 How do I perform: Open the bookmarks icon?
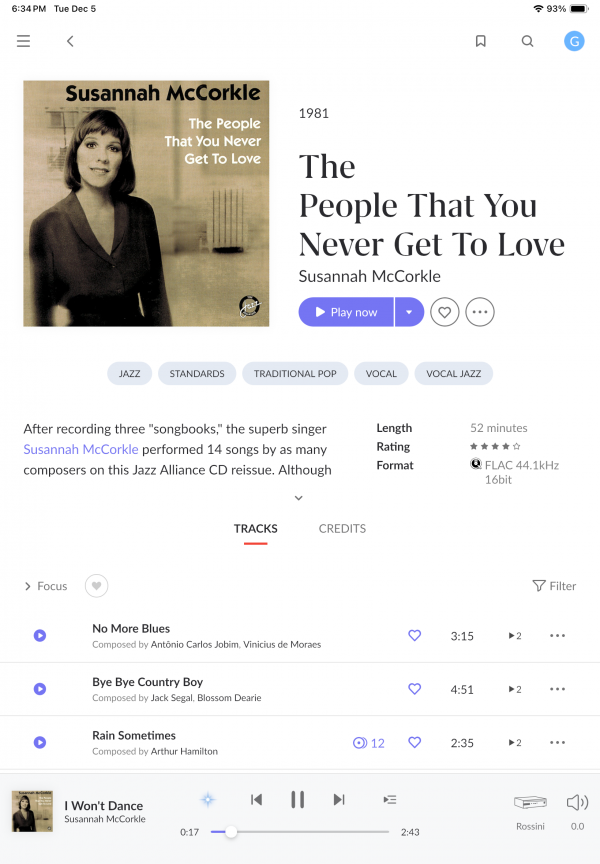pos(480,41)
